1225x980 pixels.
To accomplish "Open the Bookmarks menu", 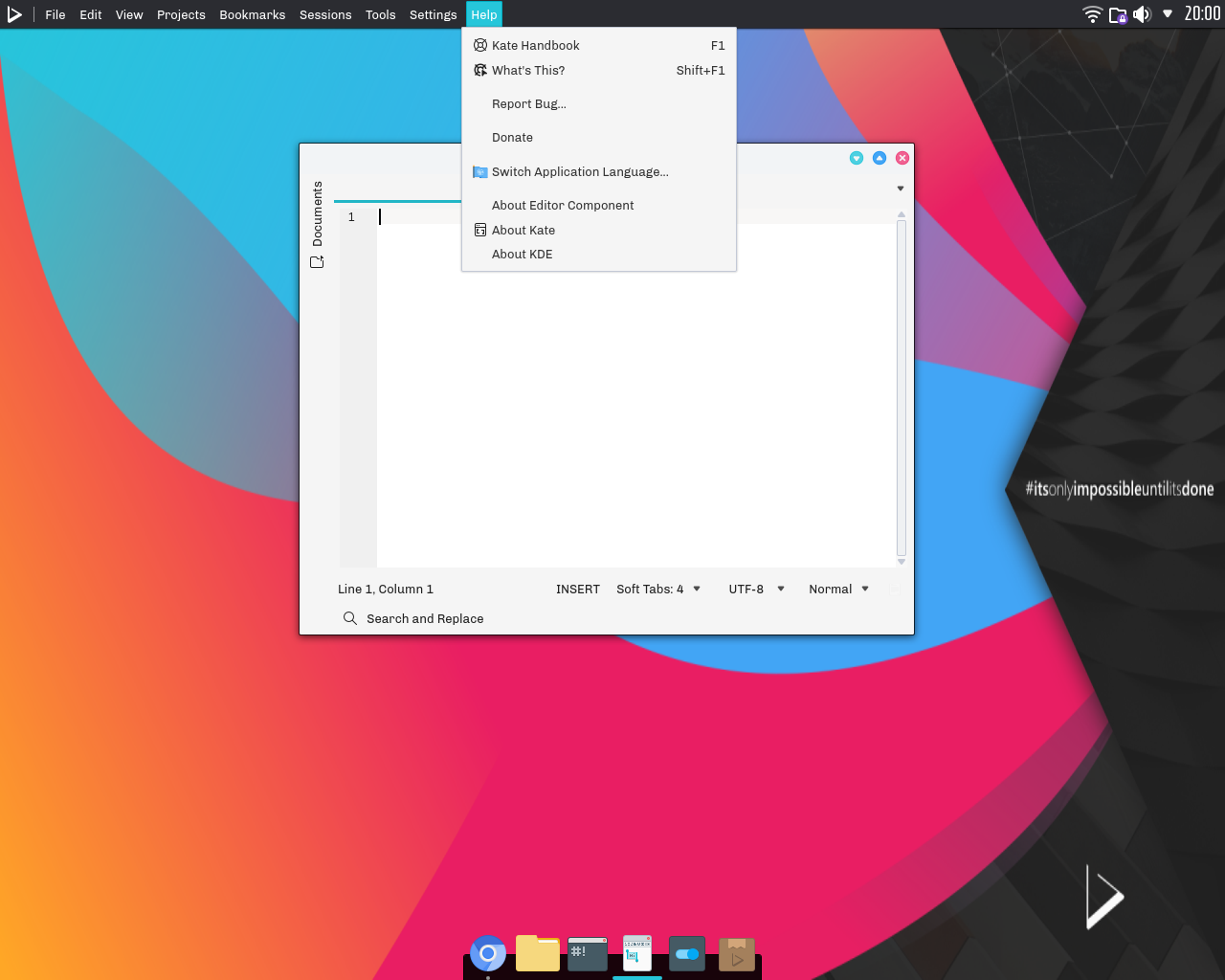I will click(x=253, y=14).
